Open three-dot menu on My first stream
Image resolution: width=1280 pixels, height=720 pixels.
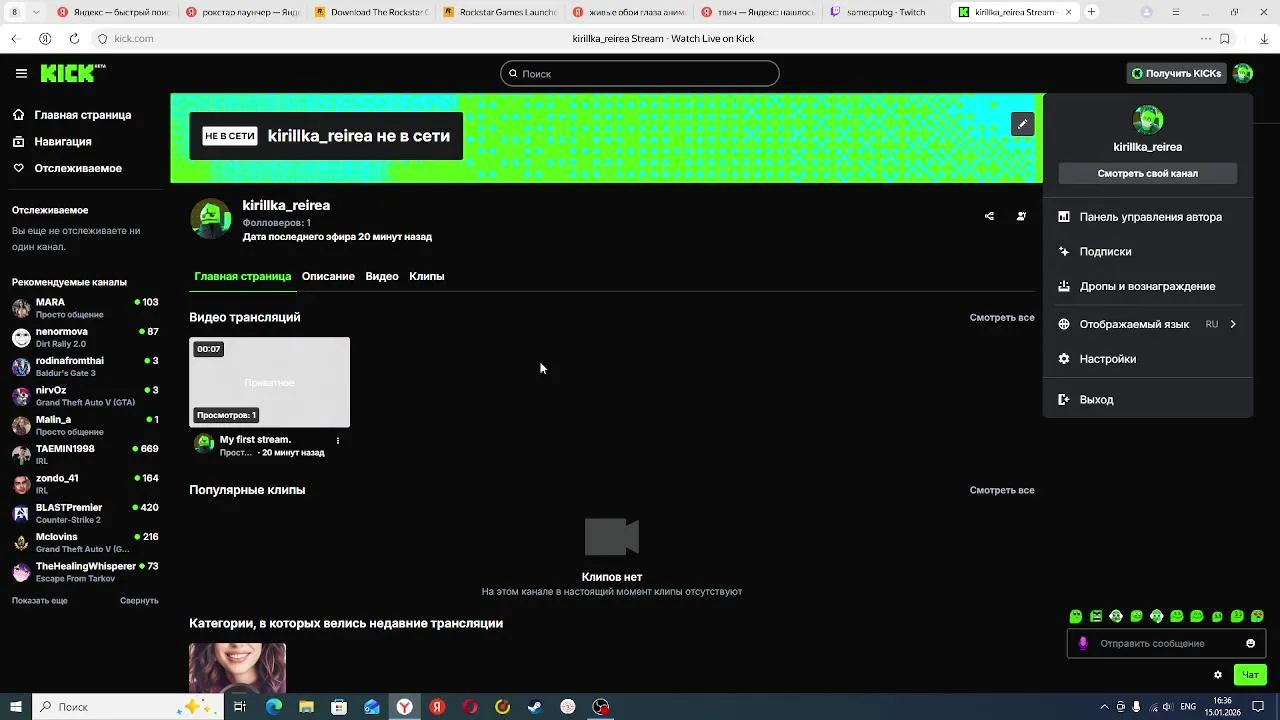(x=337, y=440)
